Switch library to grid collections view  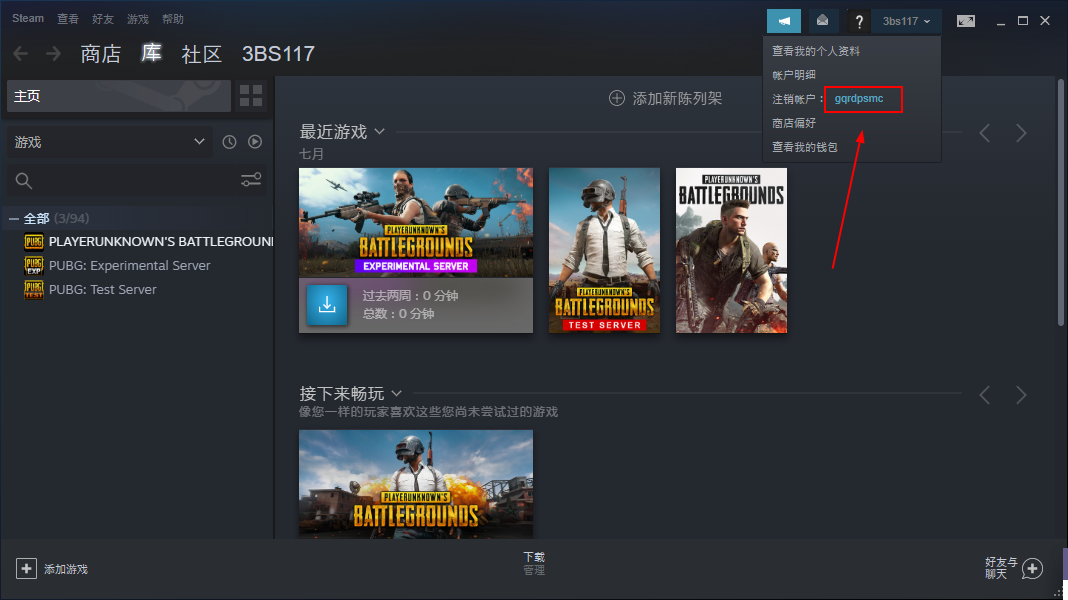(x=251, y=96)
